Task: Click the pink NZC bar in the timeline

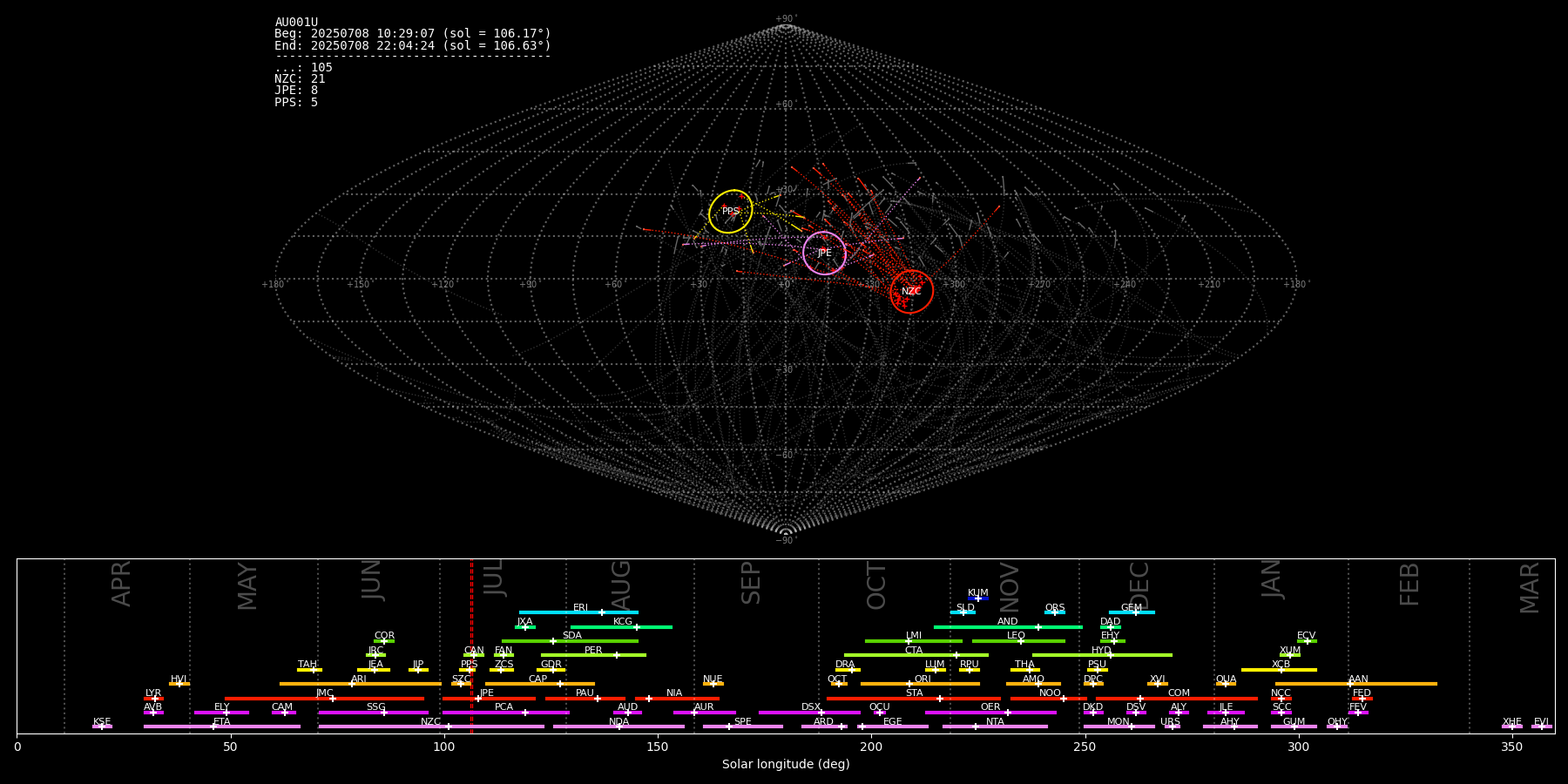Action: tap(431, 727)
